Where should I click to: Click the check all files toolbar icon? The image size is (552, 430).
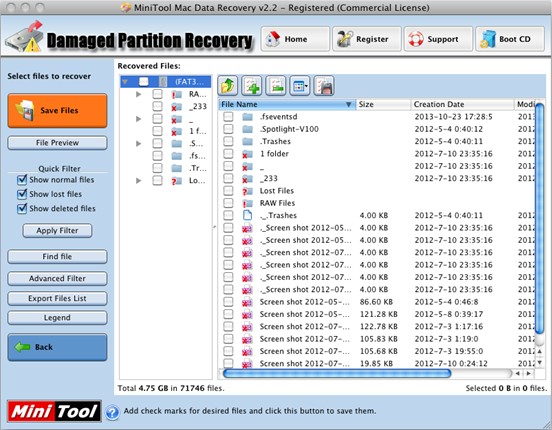pos(252,86)
